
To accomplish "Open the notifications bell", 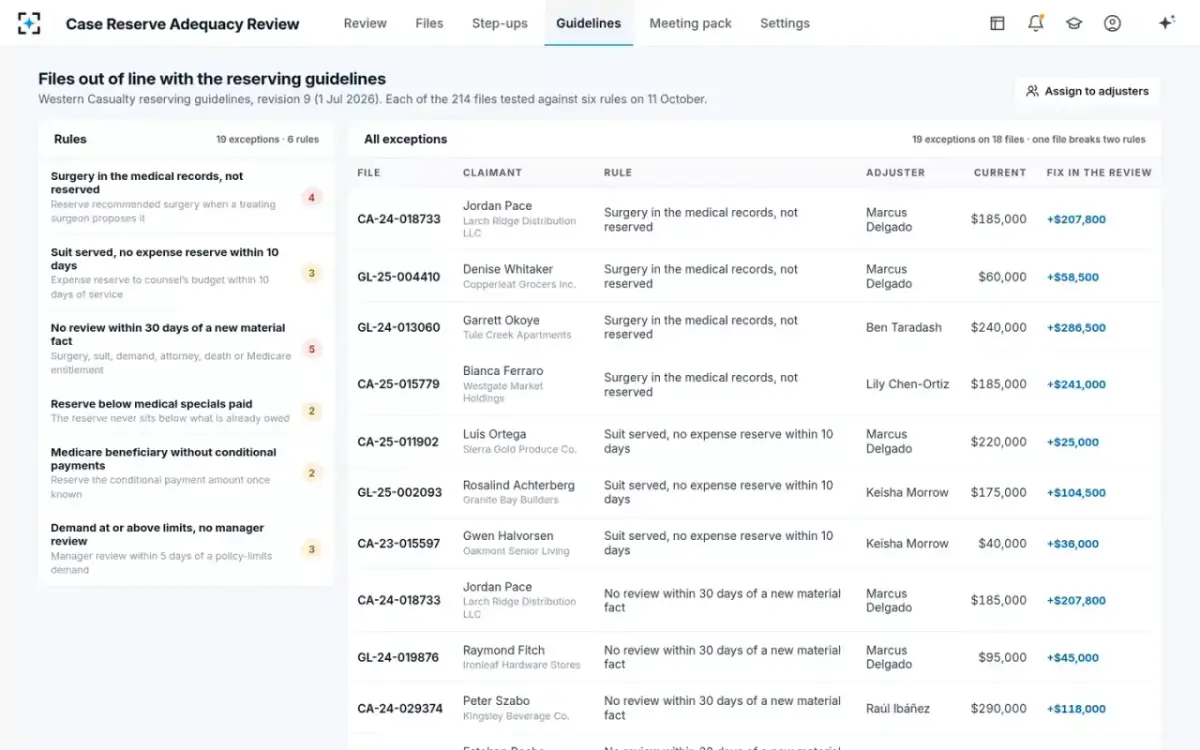I will coord(1036,23).
